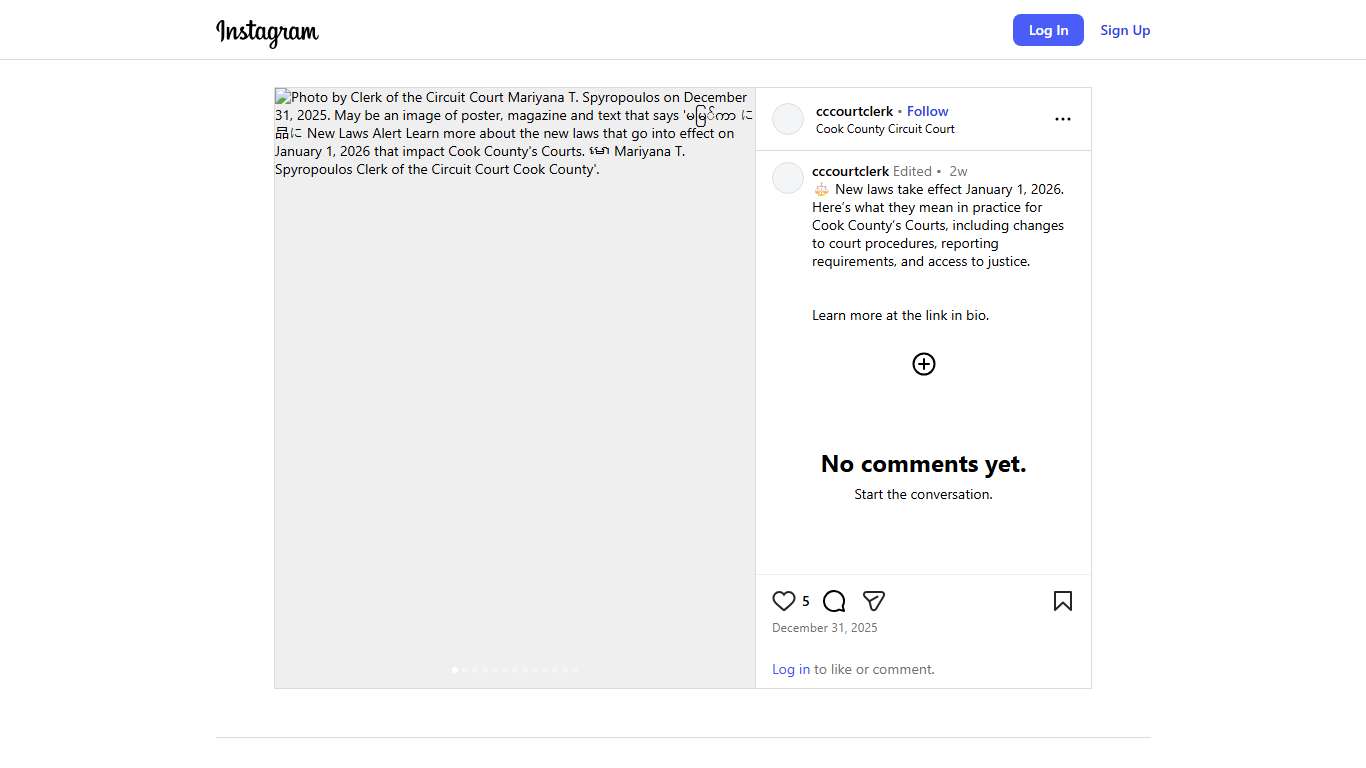Save the post with the bookmark icon
The image size is (1366, 768).
[x=1062, y=601]
